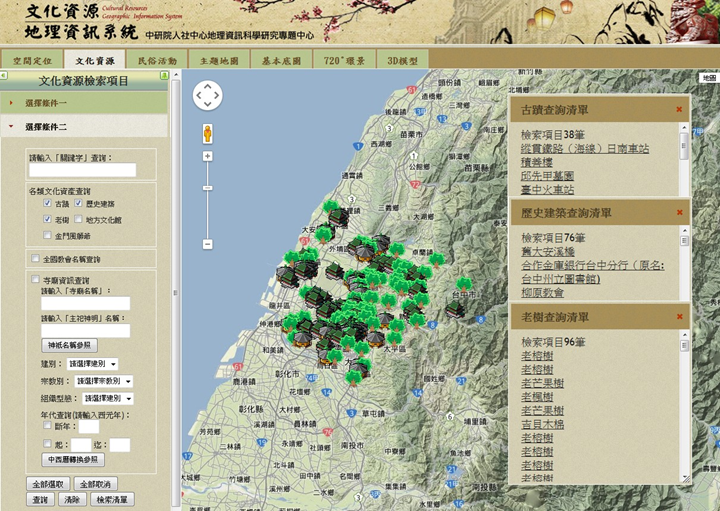Open the 建別 dropdown

point(92,364)
